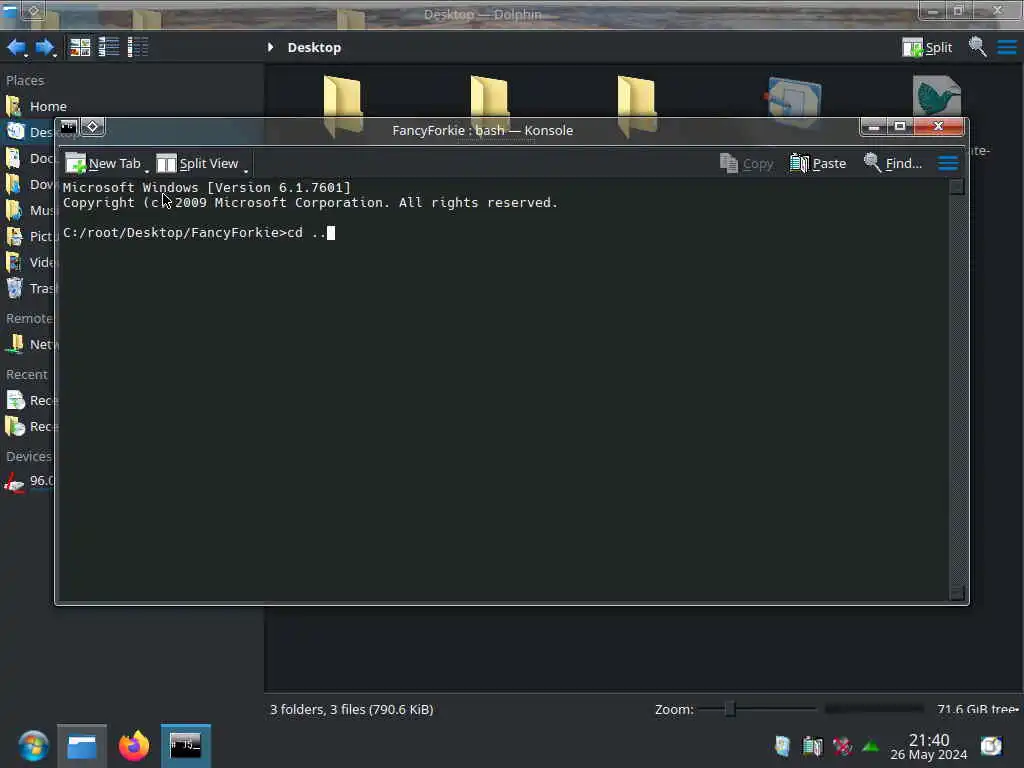The width and height of the screenshot is (1024, 768).
Task: Click Split View in Konsole toolbar
Action: (x=197, y=163)
